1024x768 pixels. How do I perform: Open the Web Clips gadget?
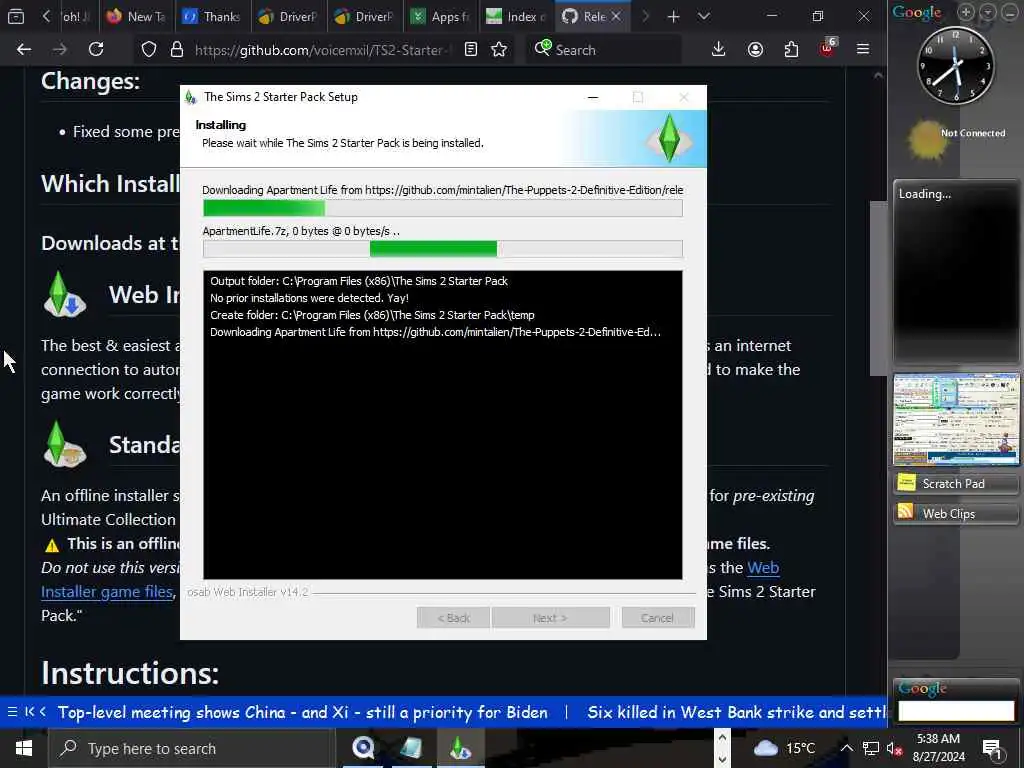pyautogui.click(x=956, y=513)
